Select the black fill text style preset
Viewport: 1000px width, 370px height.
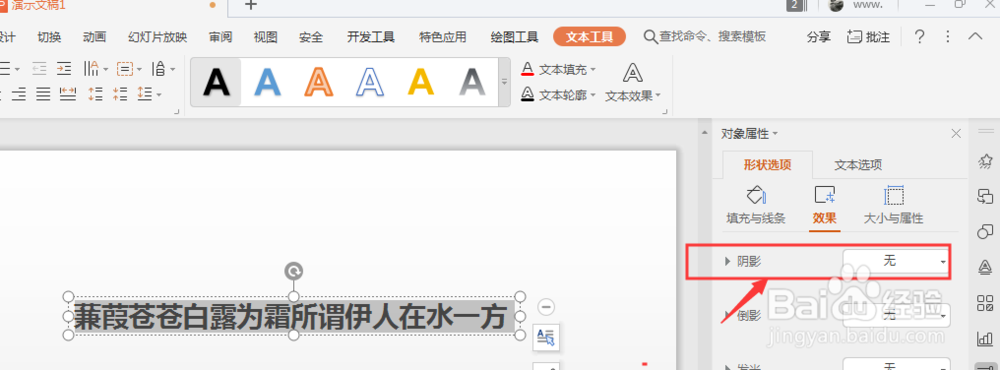point(216,82)
